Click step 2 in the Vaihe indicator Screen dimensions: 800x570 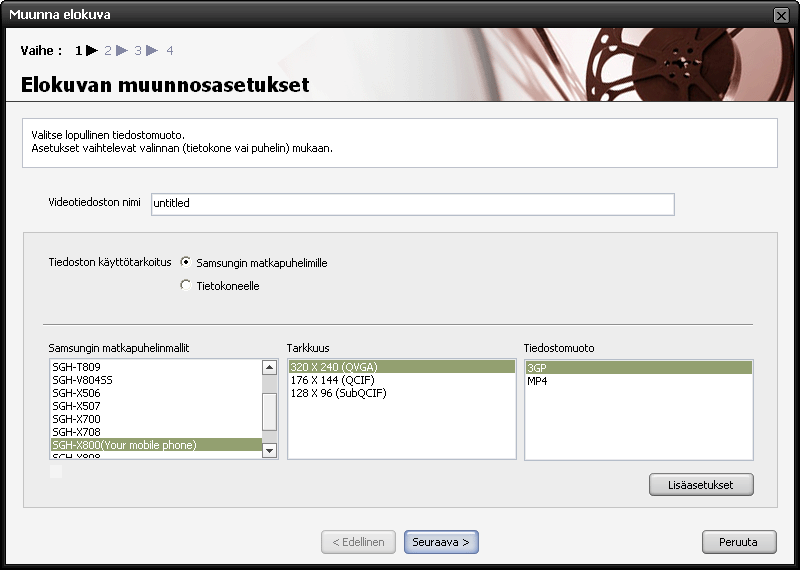point(108,51)
